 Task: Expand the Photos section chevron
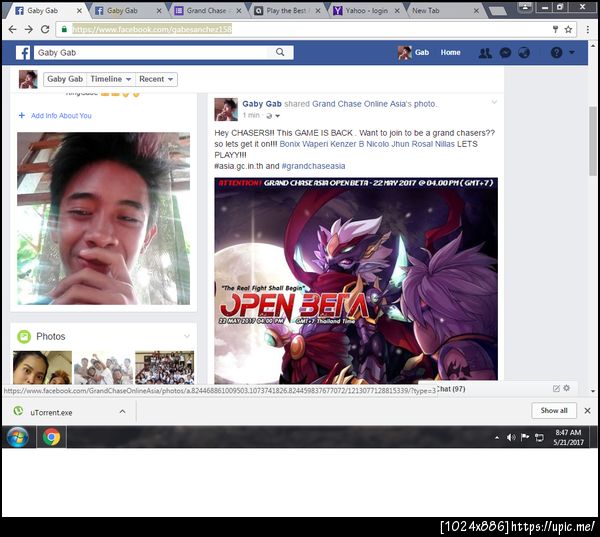click(x=187, y=336)
